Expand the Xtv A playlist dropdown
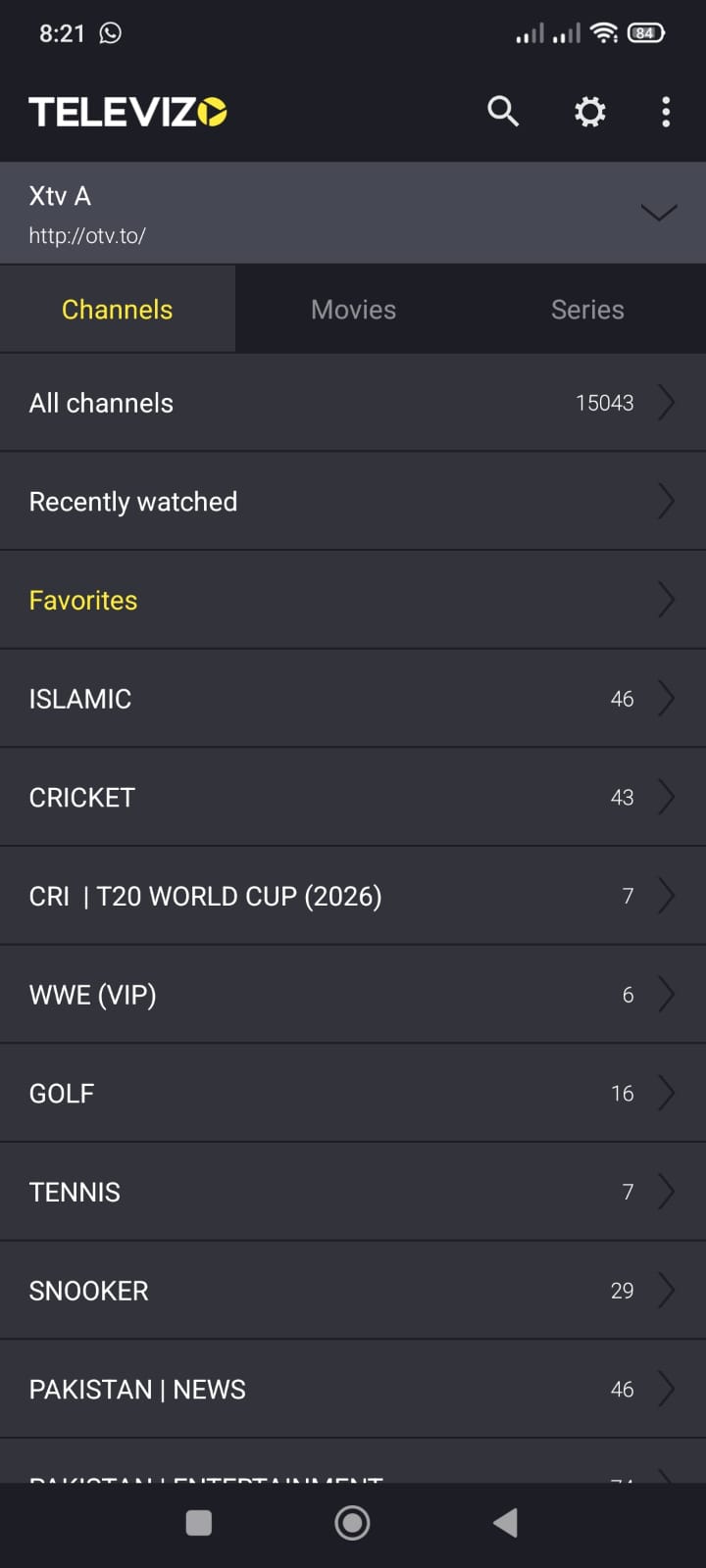The width and height of the screenshot is (706, 1568). pyautogui.click(x=658, y=213)
